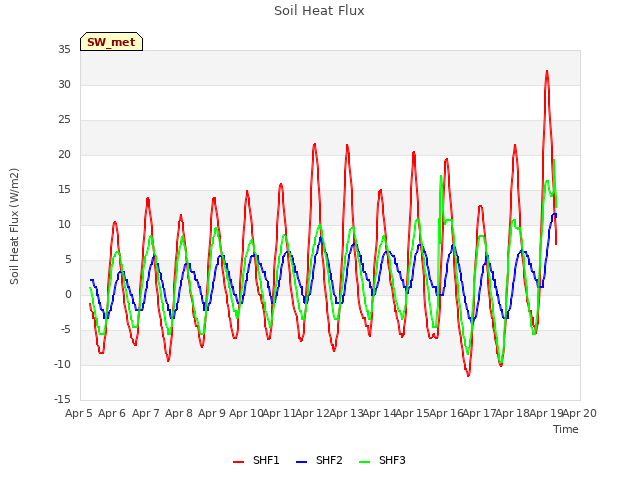The height and width of the screenshot is (480, 640).
Task: Click the SHF1 peak near Apr 19
Action: click(x=547, y=71)
